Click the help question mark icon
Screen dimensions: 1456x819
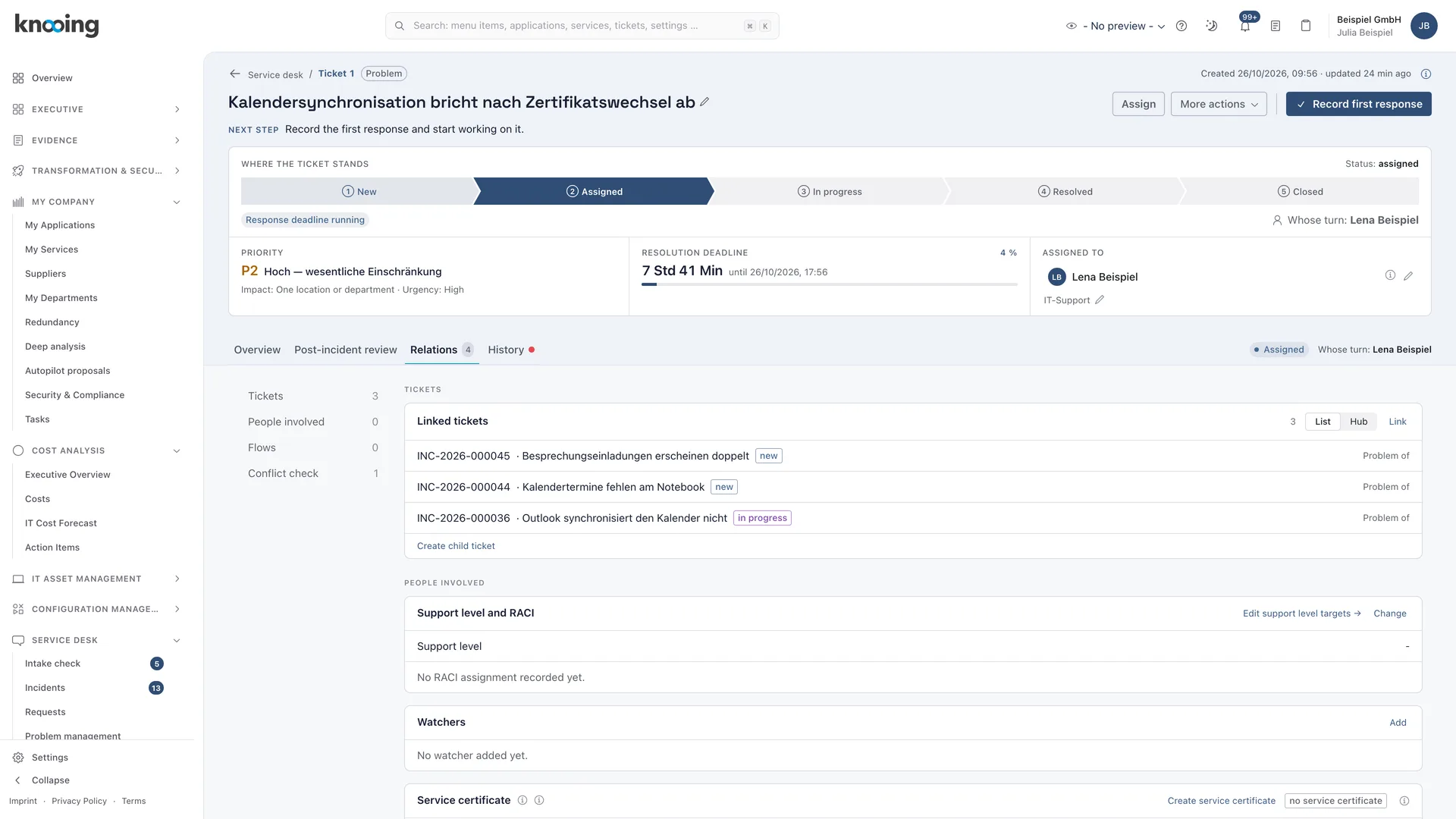tap(1181, 26)
